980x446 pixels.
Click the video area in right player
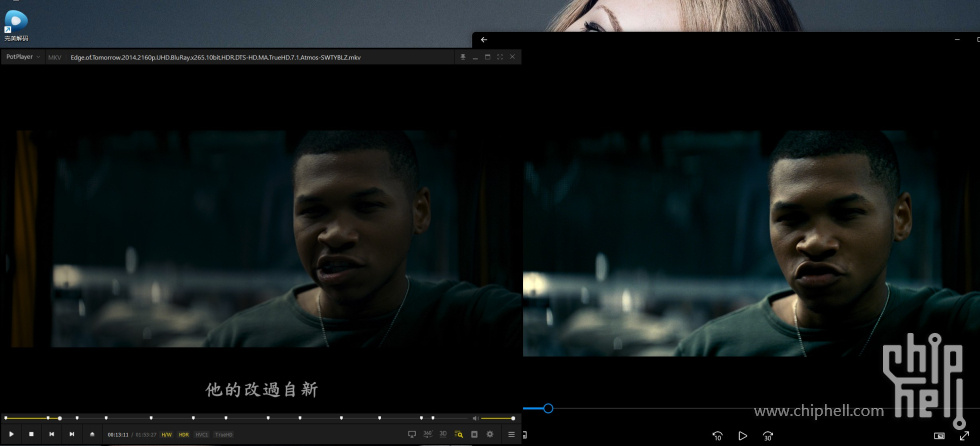click(751, 244)
